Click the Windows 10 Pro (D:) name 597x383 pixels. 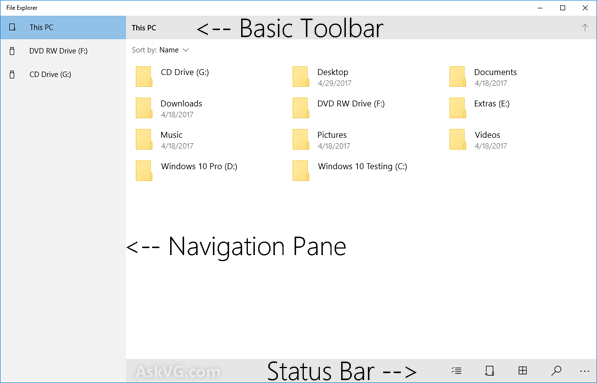tap(199, 166)
